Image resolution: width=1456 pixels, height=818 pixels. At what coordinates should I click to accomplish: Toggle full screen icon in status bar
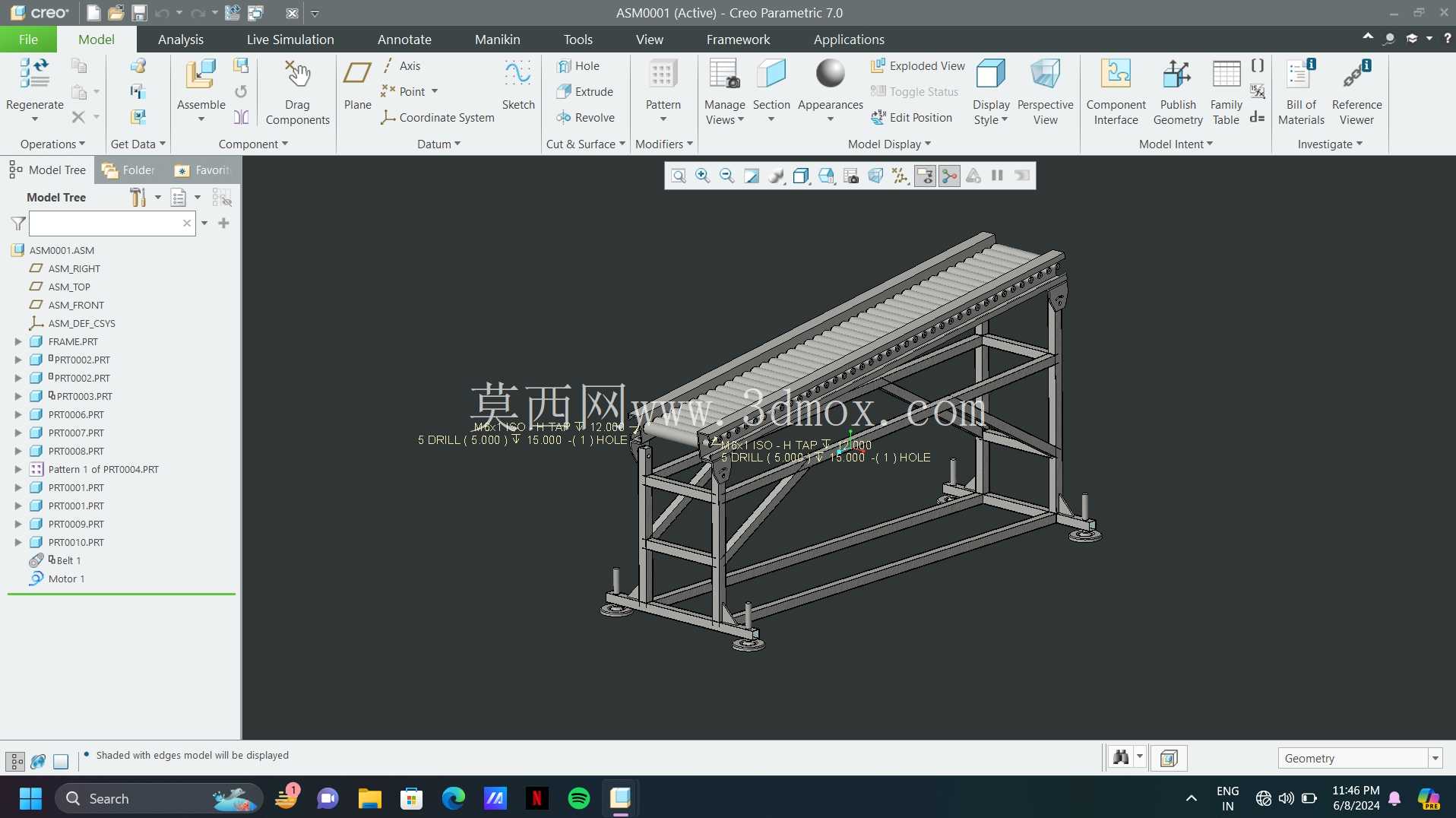coord(61,761)
